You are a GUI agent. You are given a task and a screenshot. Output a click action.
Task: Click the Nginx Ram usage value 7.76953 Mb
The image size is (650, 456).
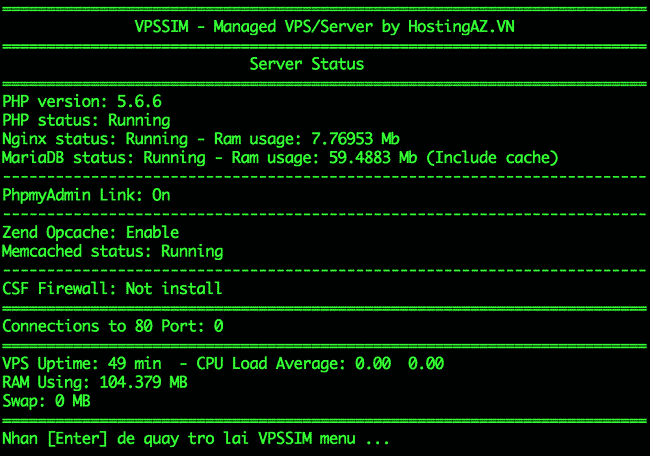point(355,139)
